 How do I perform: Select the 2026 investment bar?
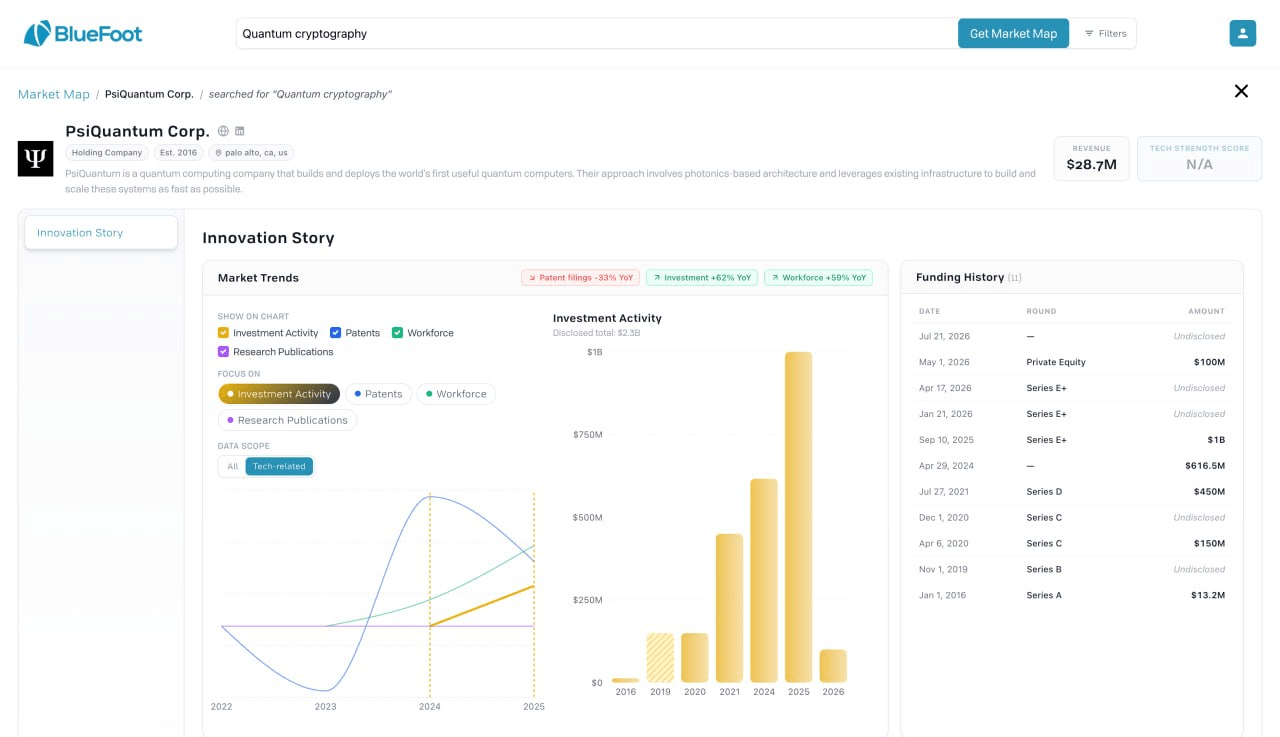[833, 666]
